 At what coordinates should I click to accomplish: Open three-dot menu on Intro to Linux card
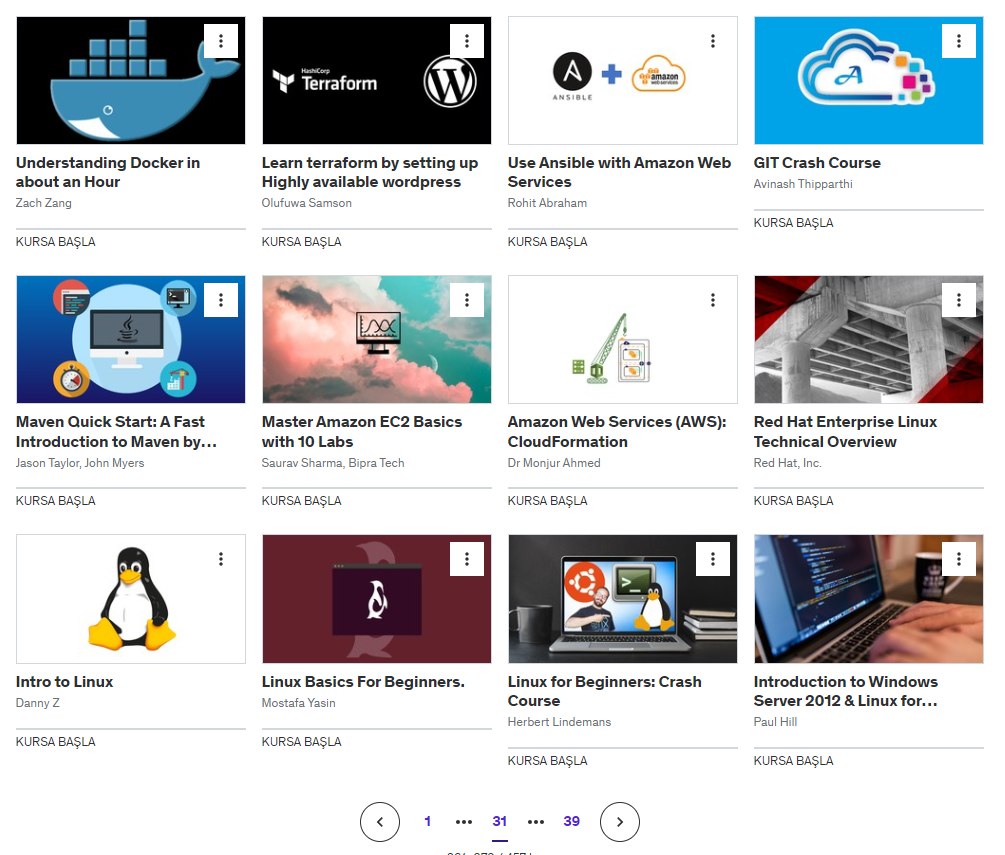tap(221, 559)
